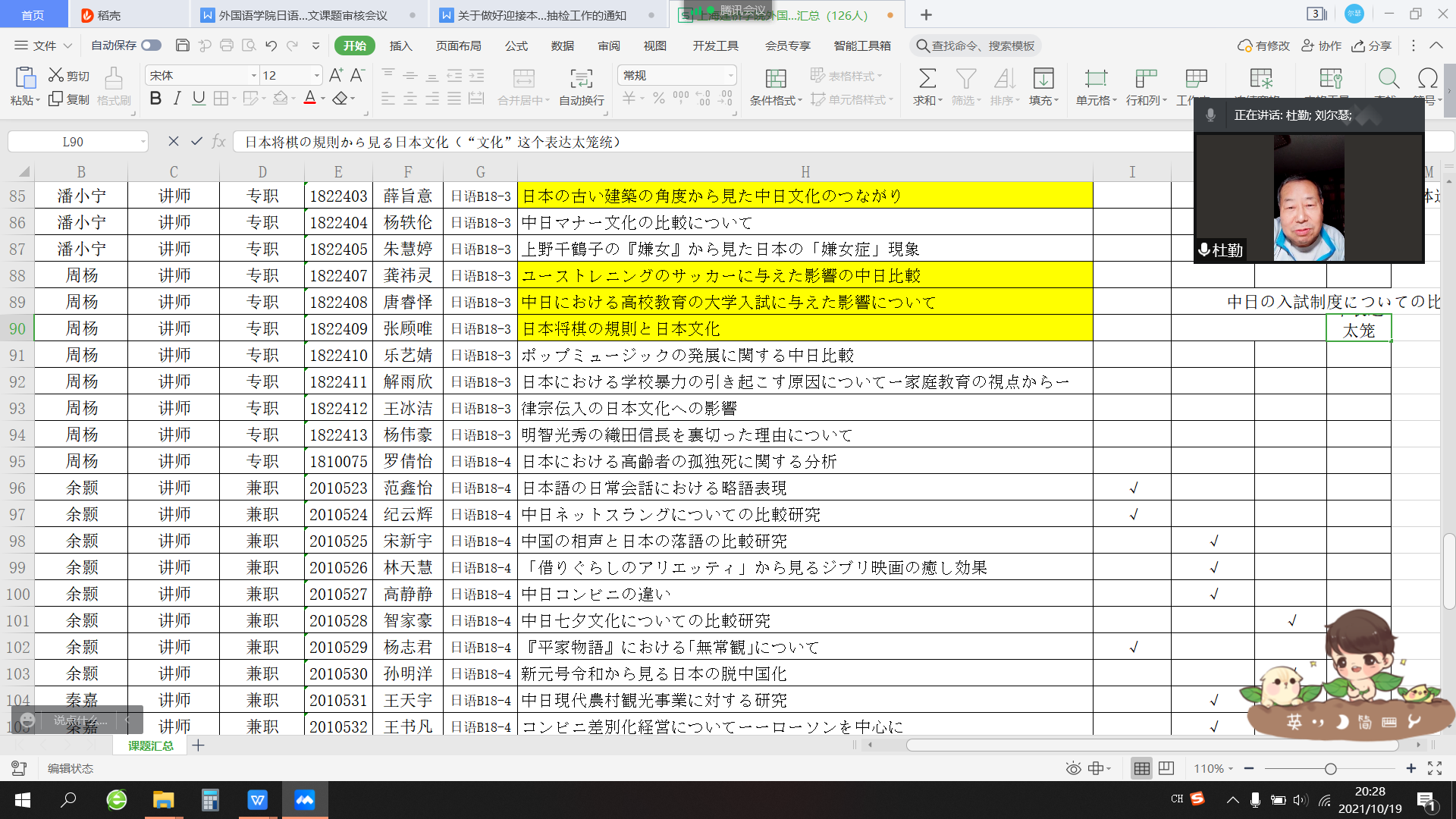1456x819 pixels.
Task: Click the Save disk icon
Action: click(x=182, y=45)
